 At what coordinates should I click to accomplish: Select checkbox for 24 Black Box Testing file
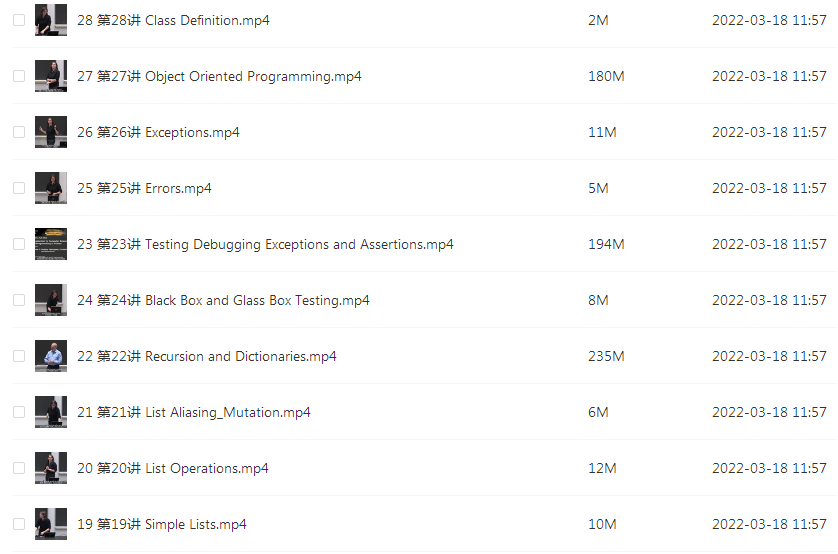[x=19, y=300]
